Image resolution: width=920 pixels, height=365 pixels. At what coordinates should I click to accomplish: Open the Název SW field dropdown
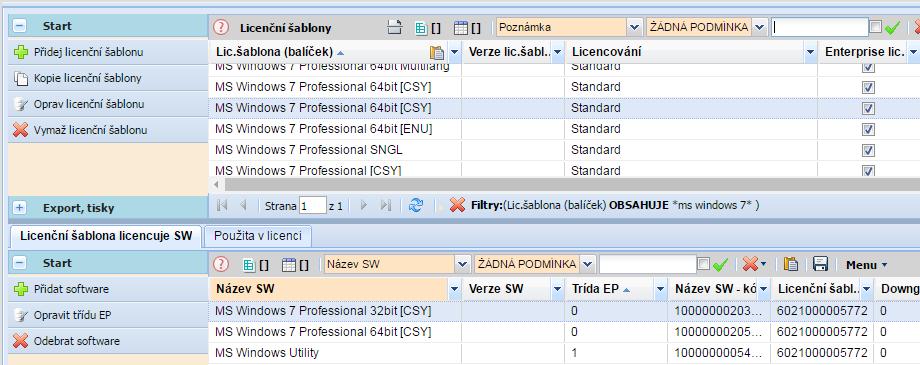(462, 264)
